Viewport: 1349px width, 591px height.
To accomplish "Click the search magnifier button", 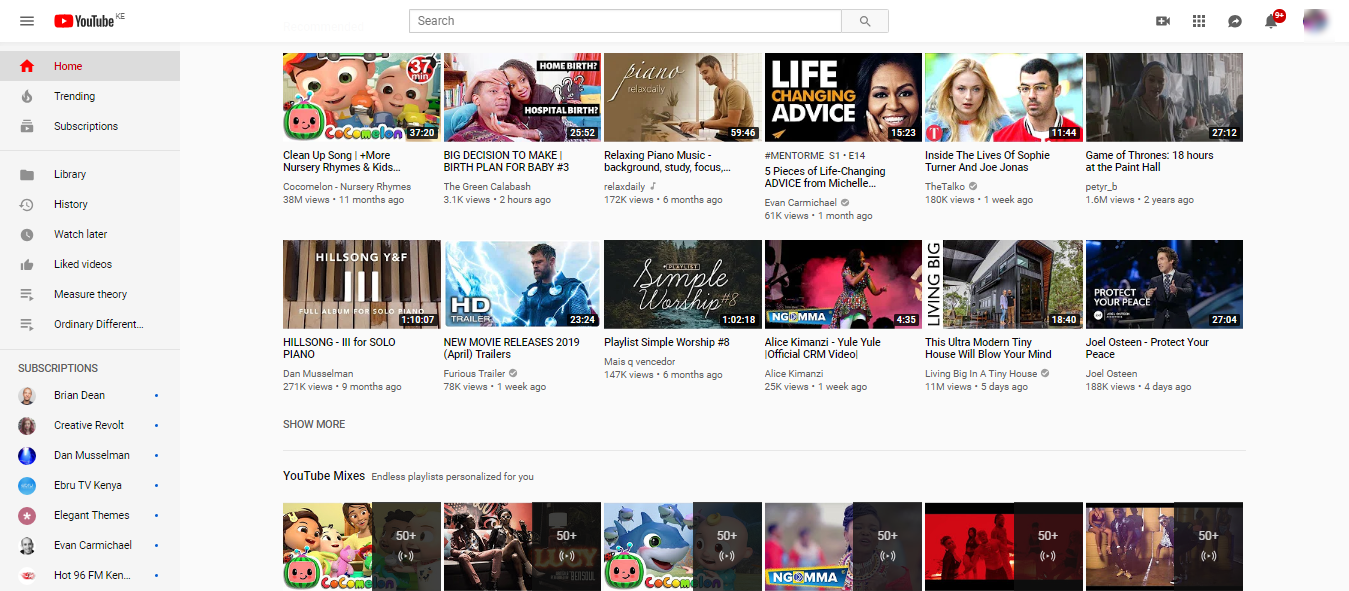I will click(x=865, y=21).
